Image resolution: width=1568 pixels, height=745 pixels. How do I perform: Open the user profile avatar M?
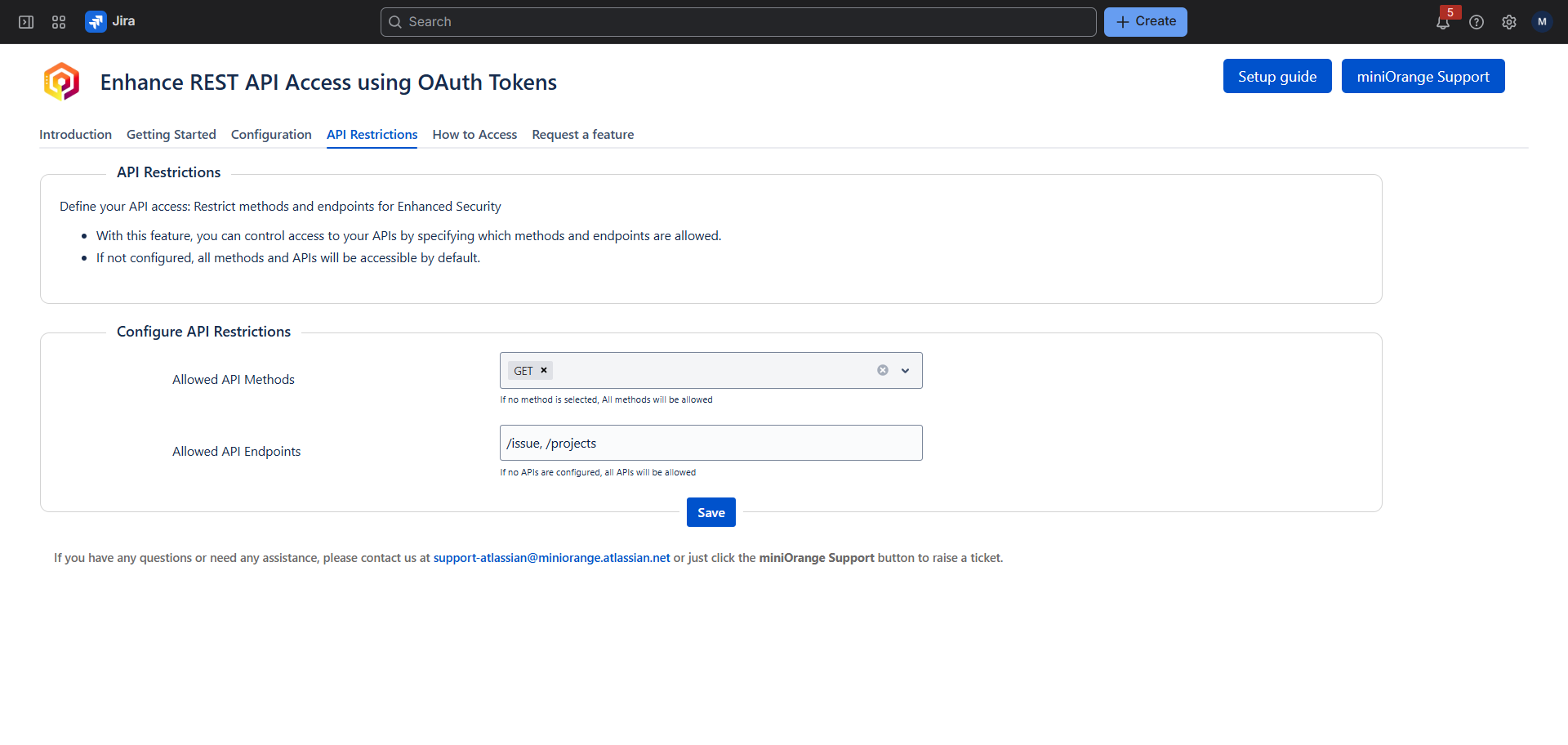1542,22
